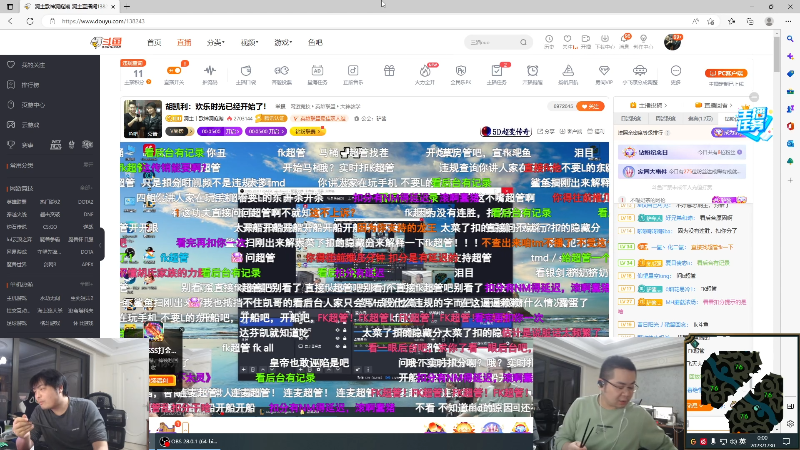Click the orange follow button with heart
The image size is (800, 450).
(x=590, y=106)
